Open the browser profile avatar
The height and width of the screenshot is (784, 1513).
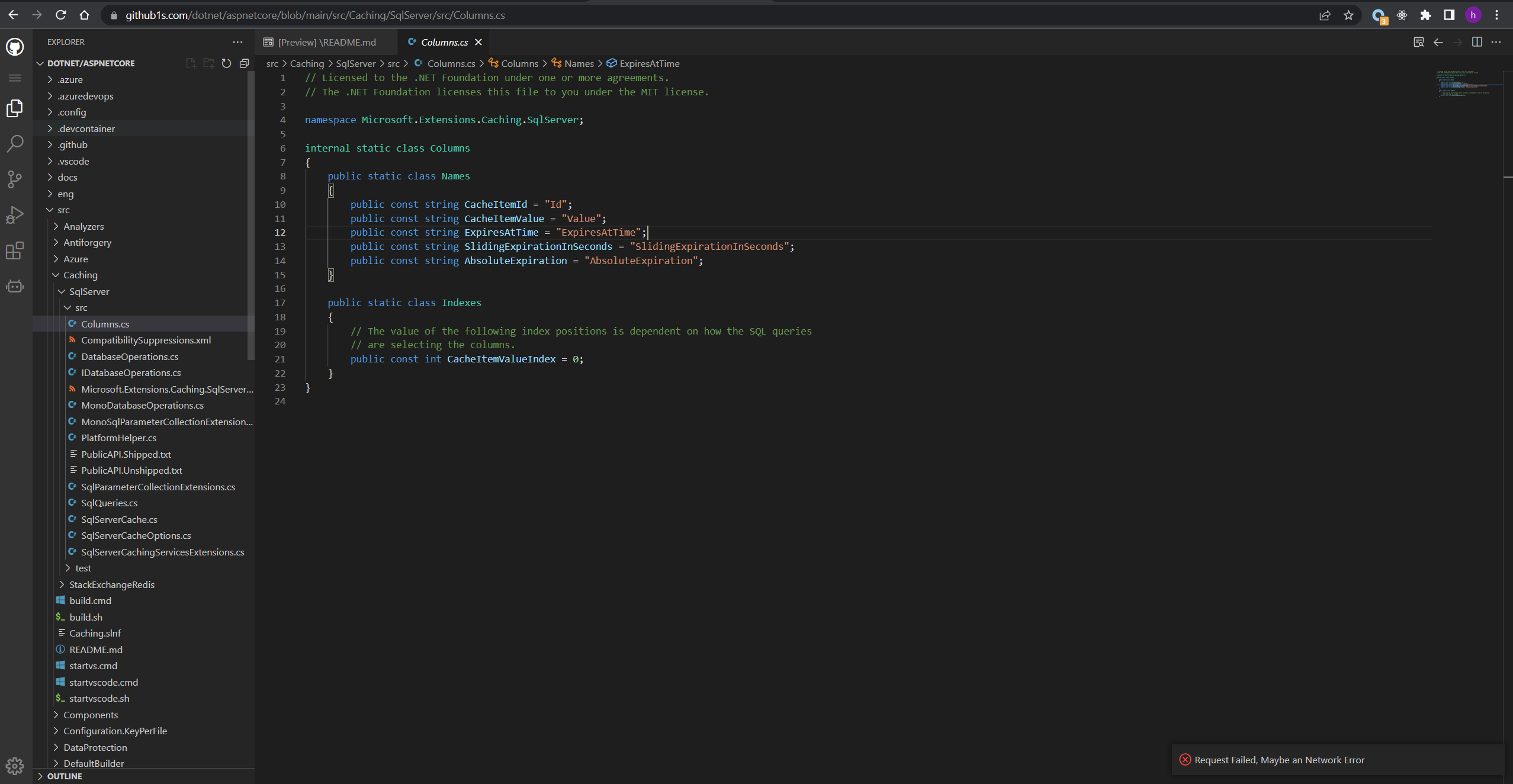tap(1473, 15)
